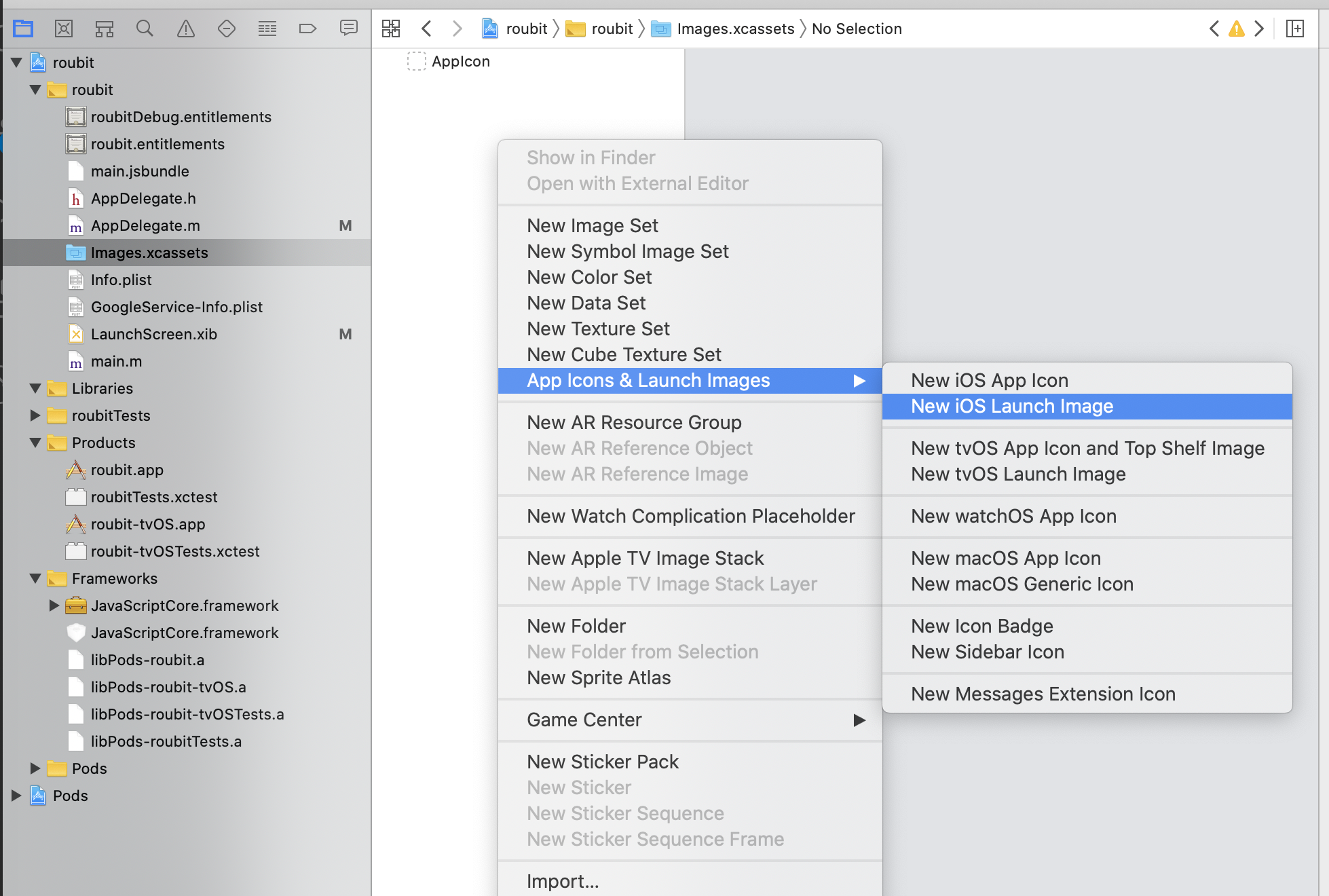Click the yellow warning issue indicator
The image size is (1329, 896).
tap(1236, 29)
